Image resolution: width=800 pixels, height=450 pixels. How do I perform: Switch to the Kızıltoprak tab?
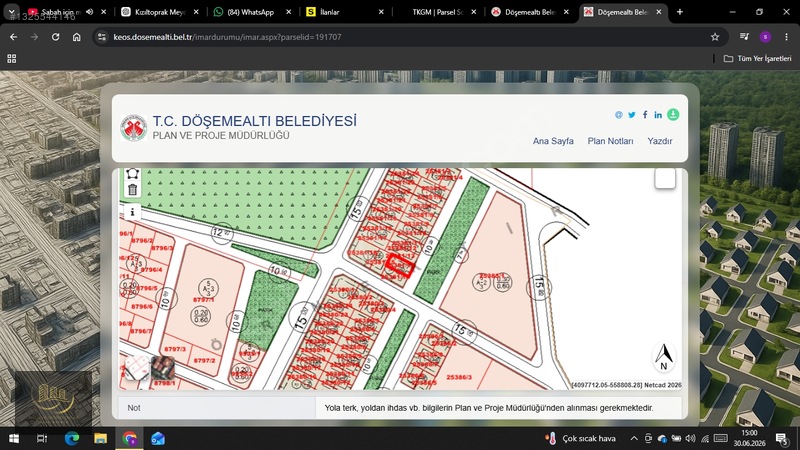[160, 12]
